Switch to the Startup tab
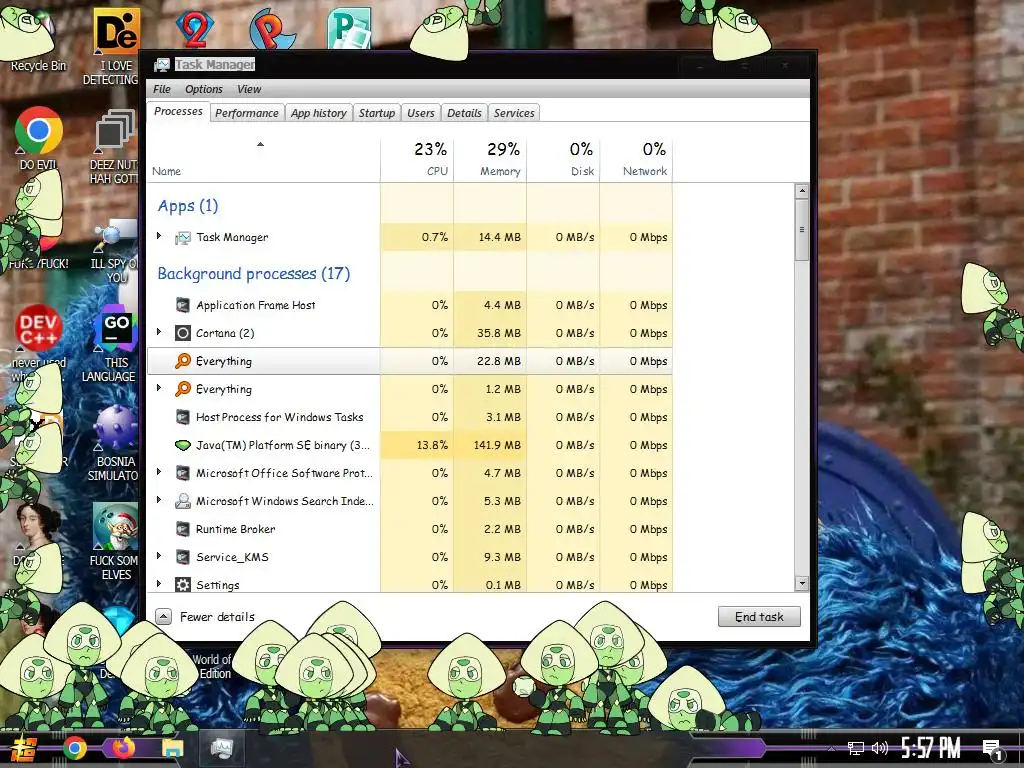Image resolution: width=1024 pixels, height=768 pixels. point(377,113)
